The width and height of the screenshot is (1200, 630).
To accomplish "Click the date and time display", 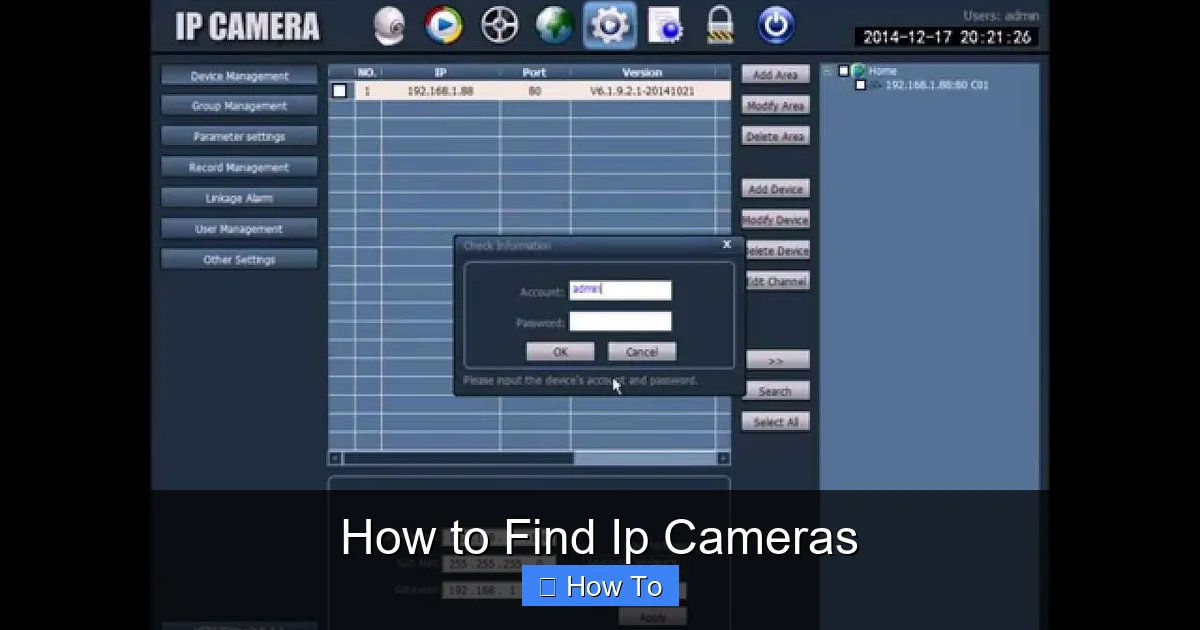I will point(947,37).
